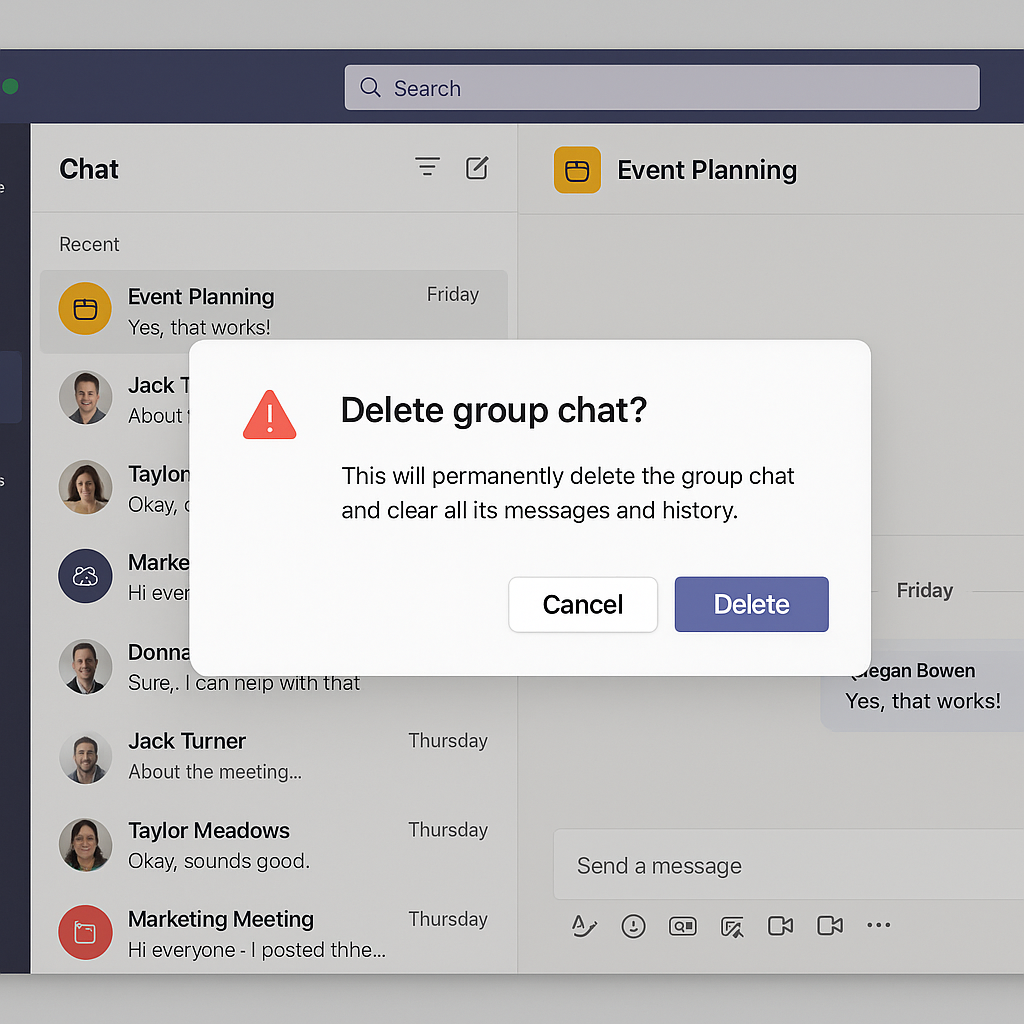This screenshot has width=1024, height=1024.
Task: Open Taylor Meadows Thursday conversation
Action: (x=274, y=845)
